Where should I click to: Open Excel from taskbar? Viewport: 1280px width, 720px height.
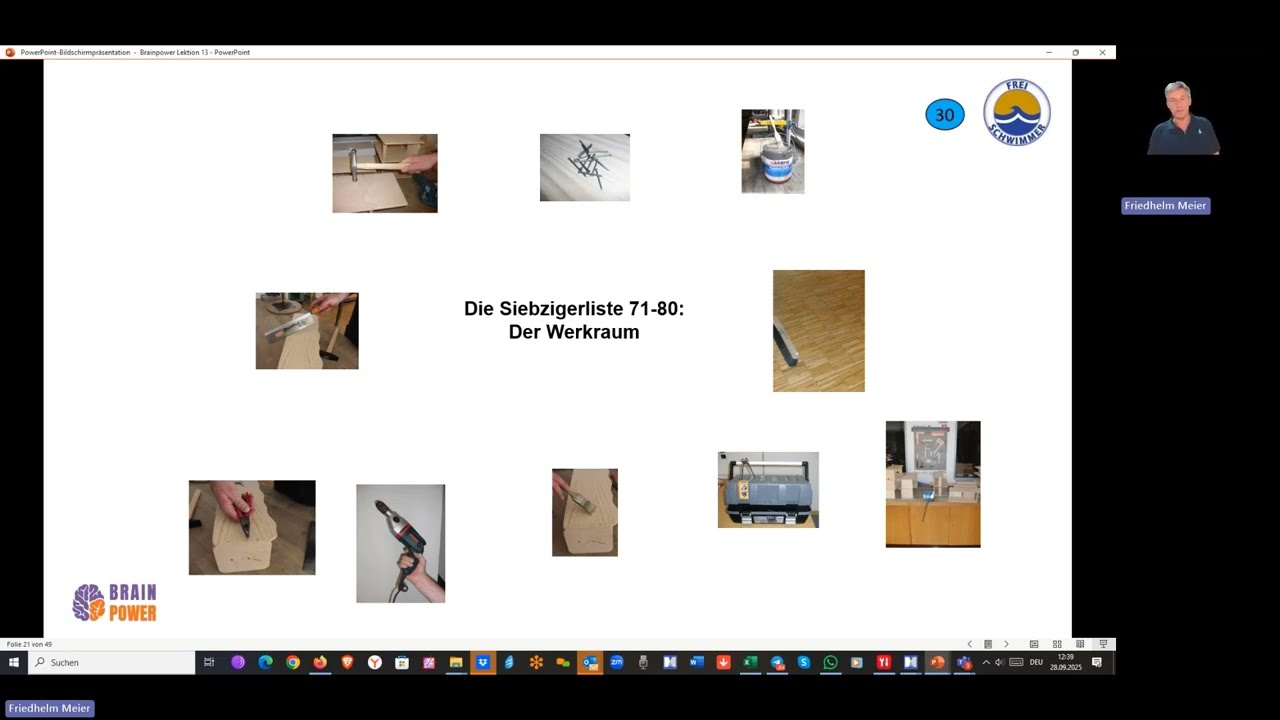(x=749, y=662)
